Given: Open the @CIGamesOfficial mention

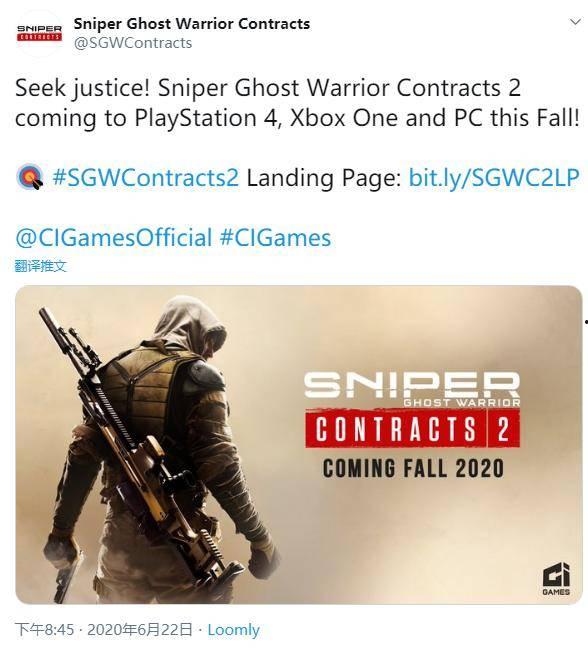Looking at the screenshot, I should click(x=114, y=237).
